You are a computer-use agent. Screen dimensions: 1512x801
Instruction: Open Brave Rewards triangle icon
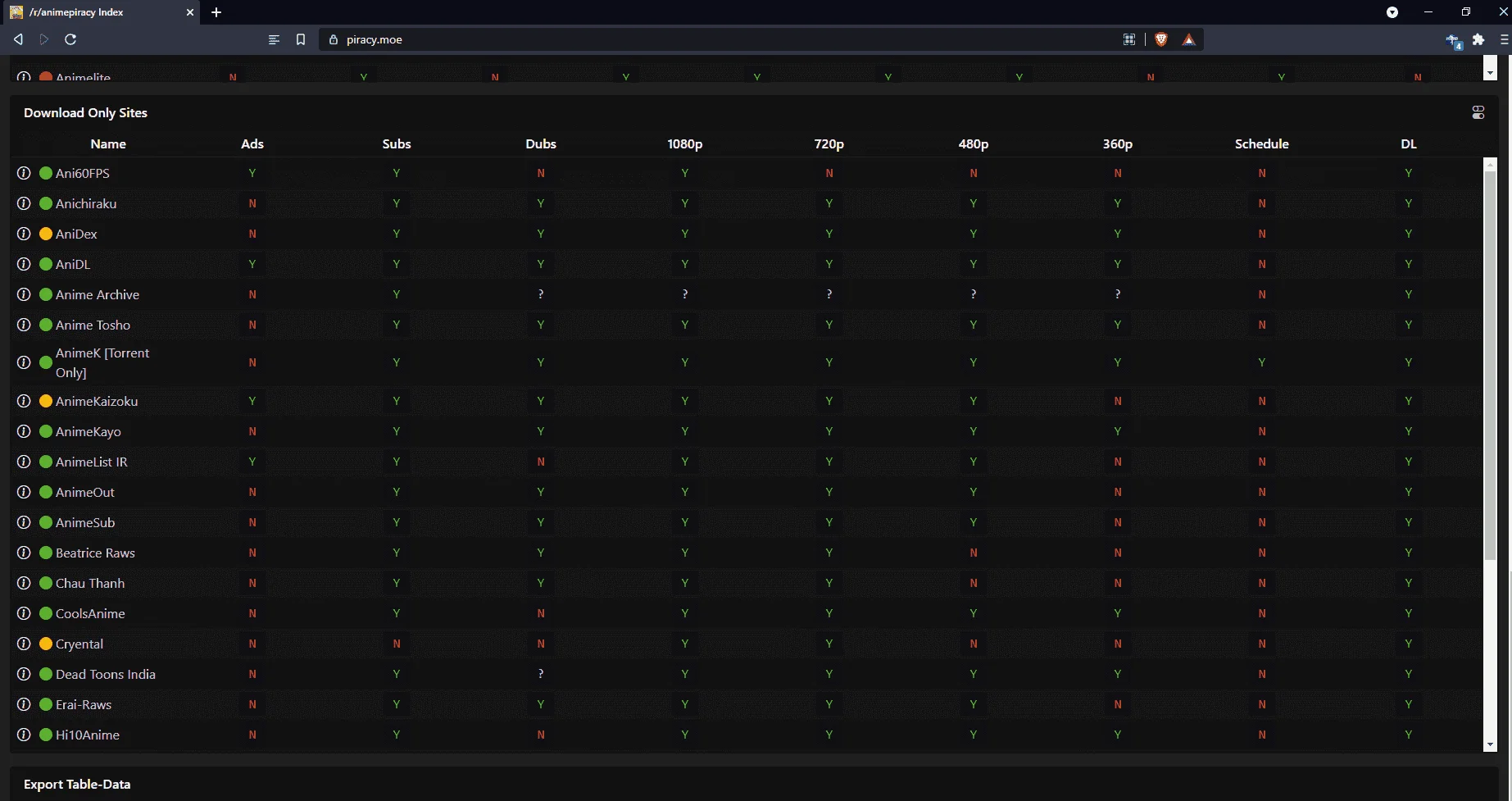pos(1188,39)
